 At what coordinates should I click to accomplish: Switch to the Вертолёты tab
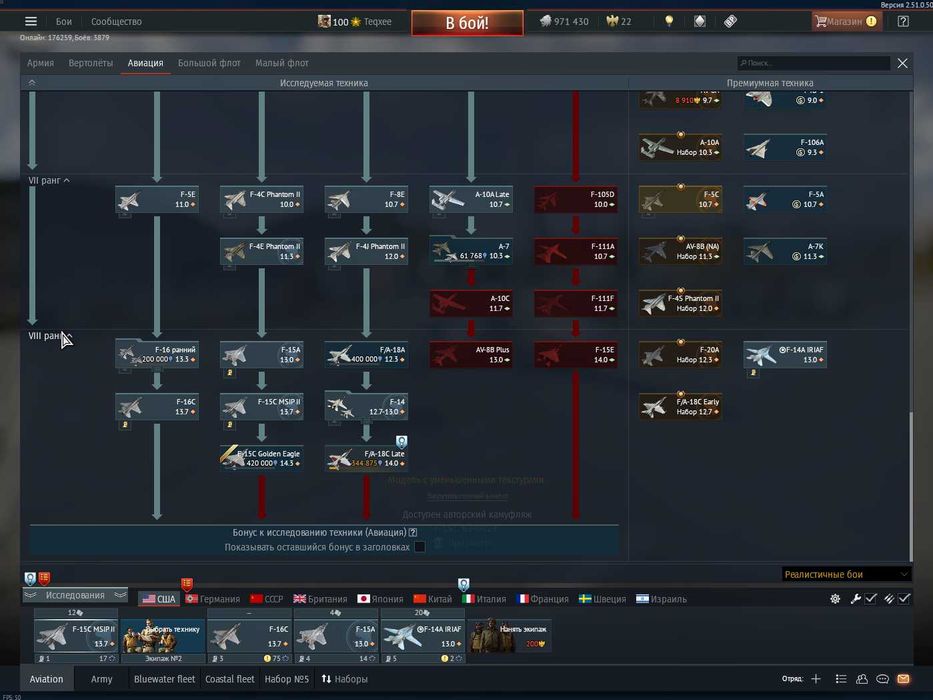tap(90, 62)
